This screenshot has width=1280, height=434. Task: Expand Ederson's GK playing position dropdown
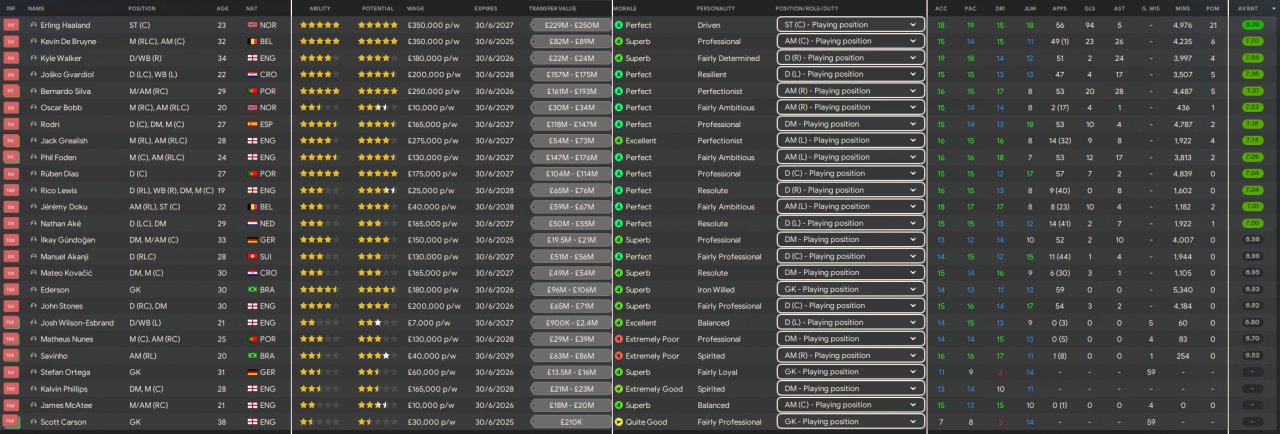click(850, 290)
